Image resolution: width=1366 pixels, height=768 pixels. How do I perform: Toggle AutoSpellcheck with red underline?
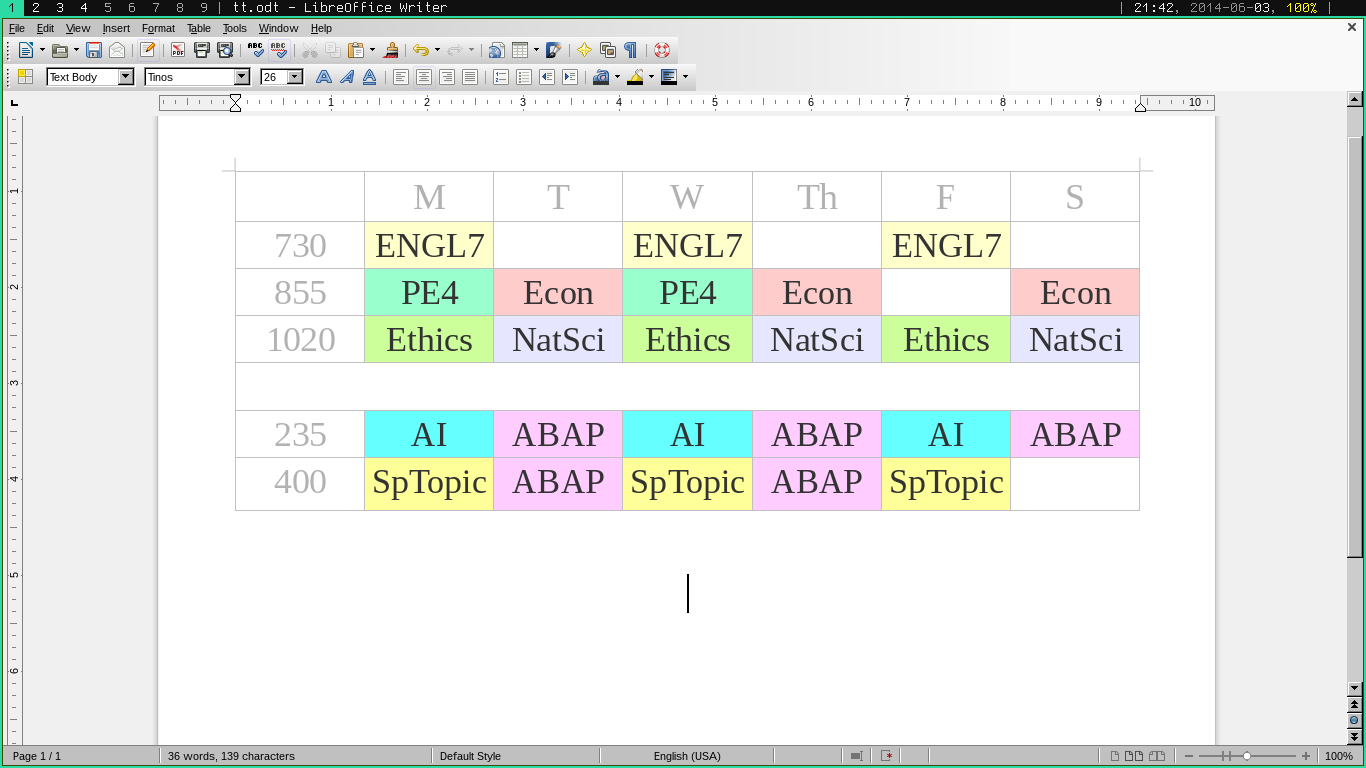(279, 50)
